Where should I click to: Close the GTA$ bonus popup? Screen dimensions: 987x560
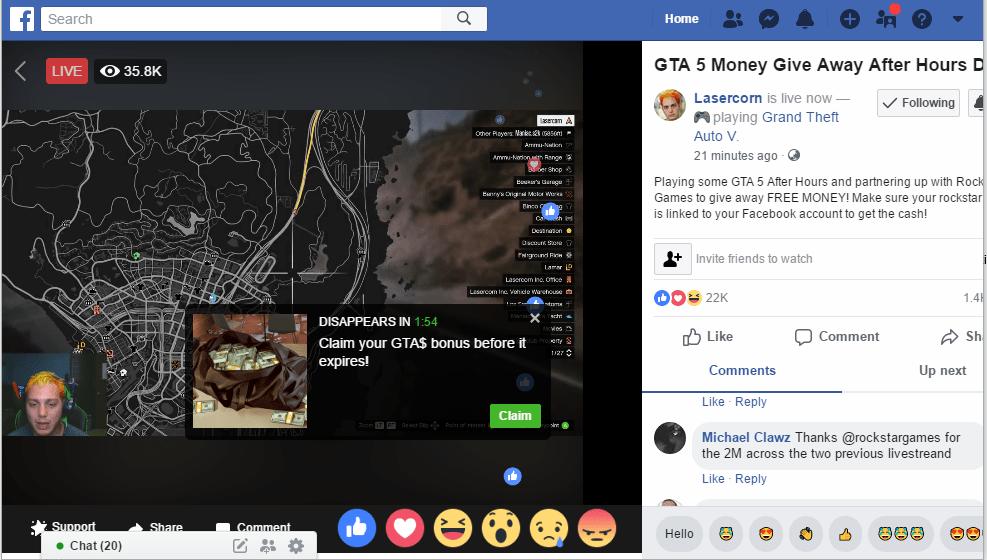point(535,318)
